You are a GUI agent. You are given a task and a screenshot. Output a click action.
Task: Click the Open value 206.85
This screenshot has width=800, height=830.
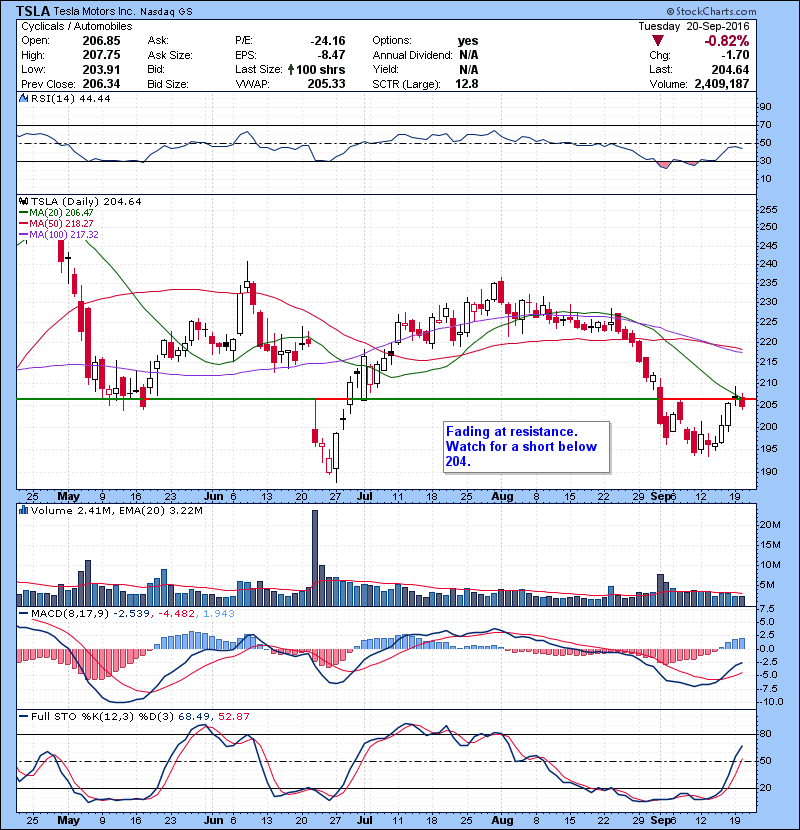point(101,41)
